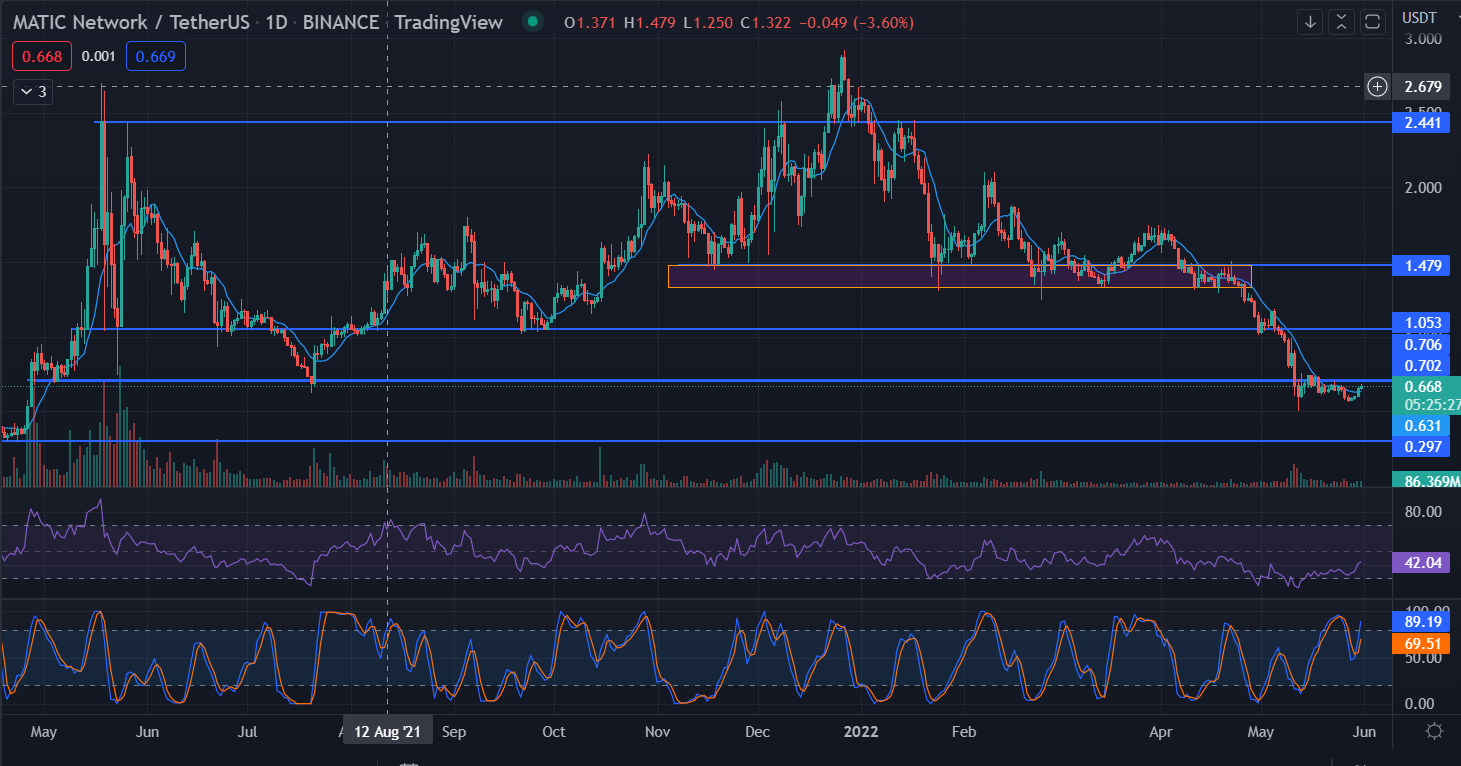Click the 0.706 price label
Viewport: 1461px width, 766px height.
tap(1421, 344)
